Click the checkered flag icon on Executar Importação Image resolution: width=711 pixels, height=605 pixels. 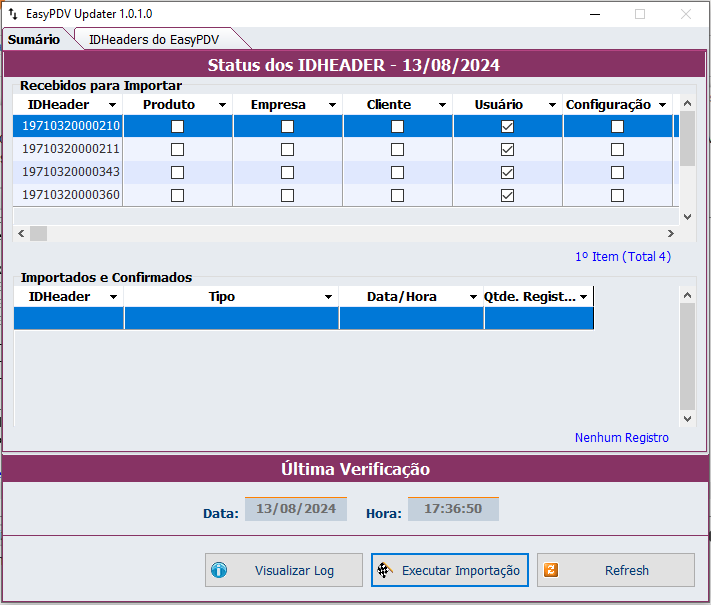pyautogui.click(x=384, y=570)
